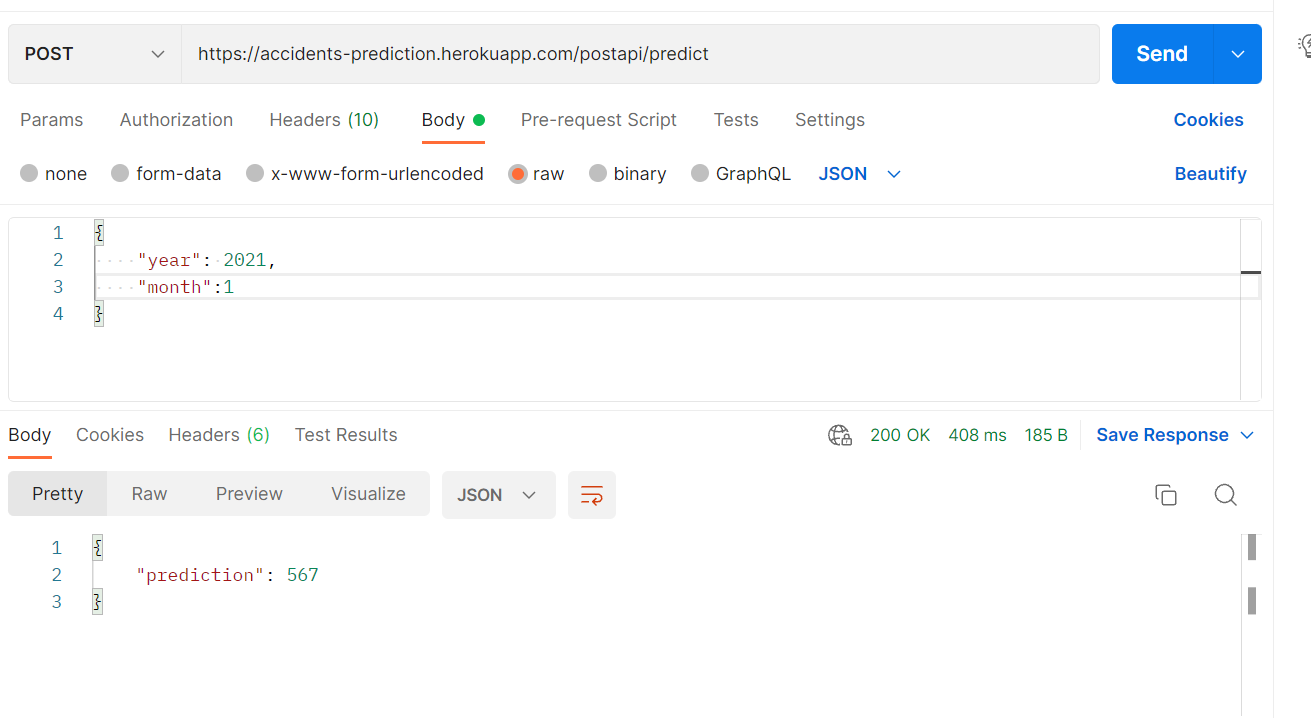The image size is (1311, 718).
Task: Open the response Cookies tab
Action: tap(110, 435)
